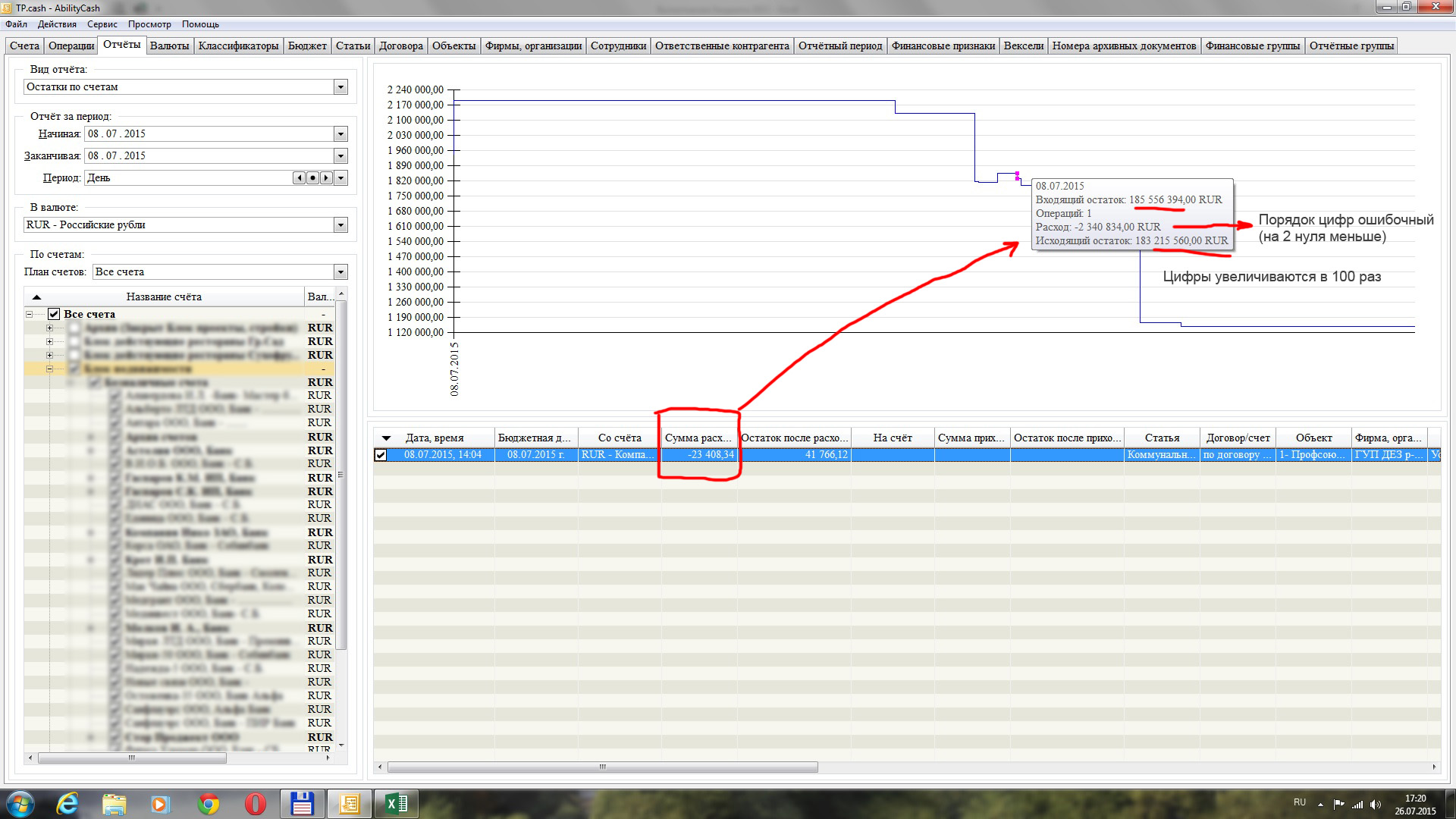Collapse the 'Все счета' tree node
The height and width of the screenshot is (819, 1456).
[30, 314]
